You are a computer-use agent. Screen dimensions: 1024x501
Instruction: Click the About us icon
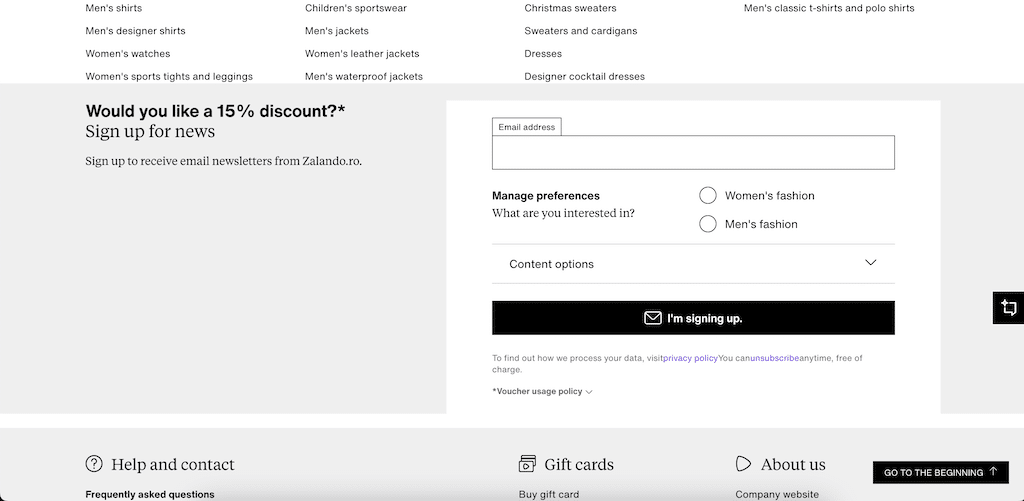743,464
